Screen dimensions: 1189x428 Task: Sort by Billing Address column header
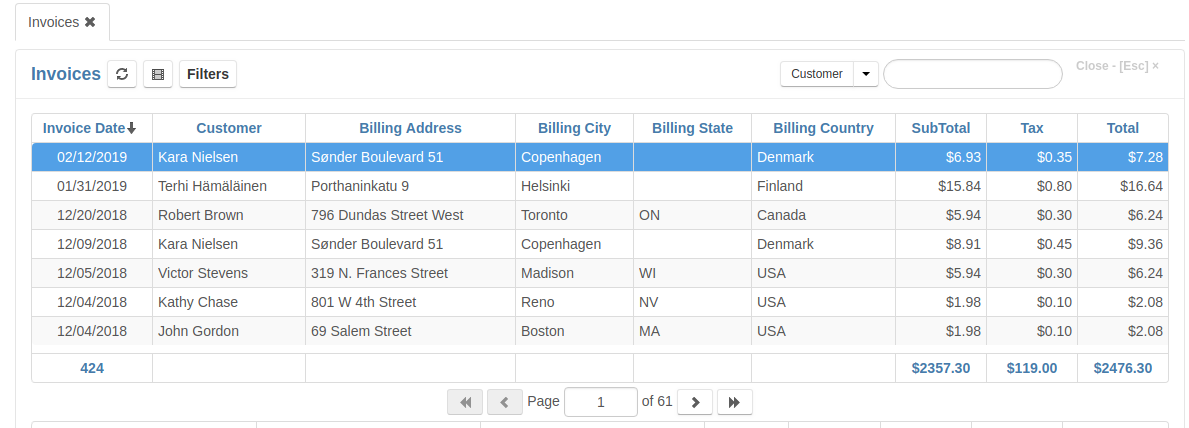pyautogui.click(x=410, y=128)
